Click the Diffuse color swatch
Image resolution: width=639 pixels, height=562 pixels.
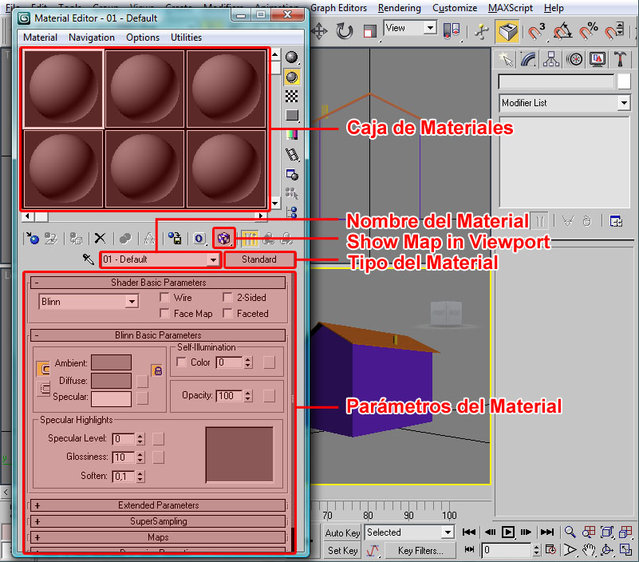(111, 380)
